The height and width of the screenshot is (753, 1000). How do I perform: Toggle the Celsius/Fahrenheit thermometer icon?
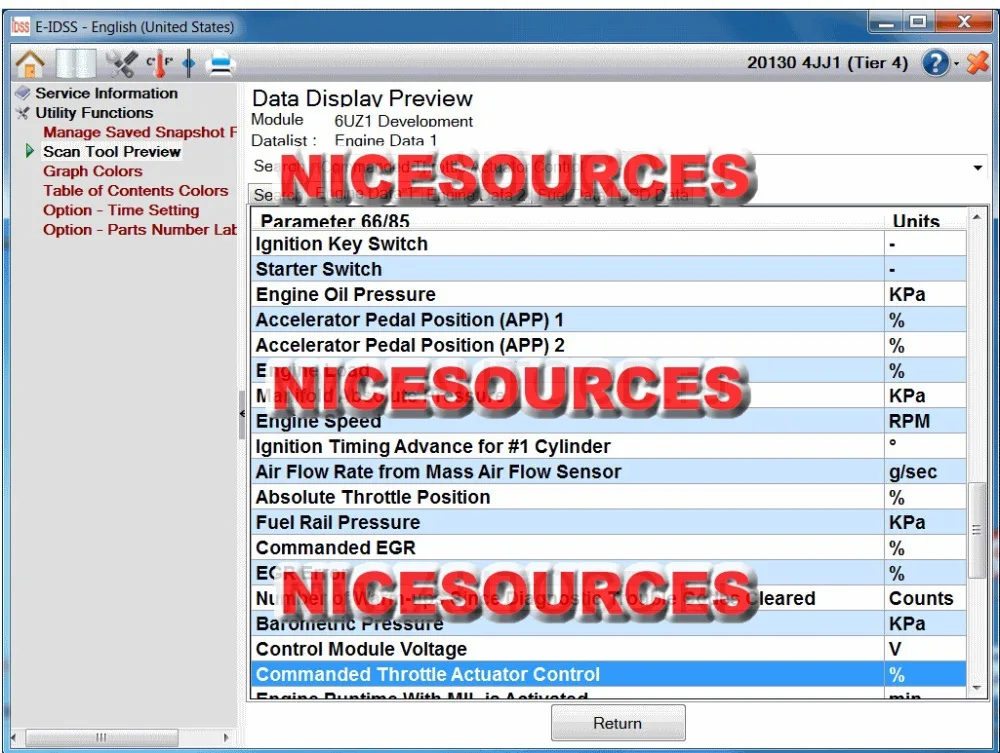(159, 64)
